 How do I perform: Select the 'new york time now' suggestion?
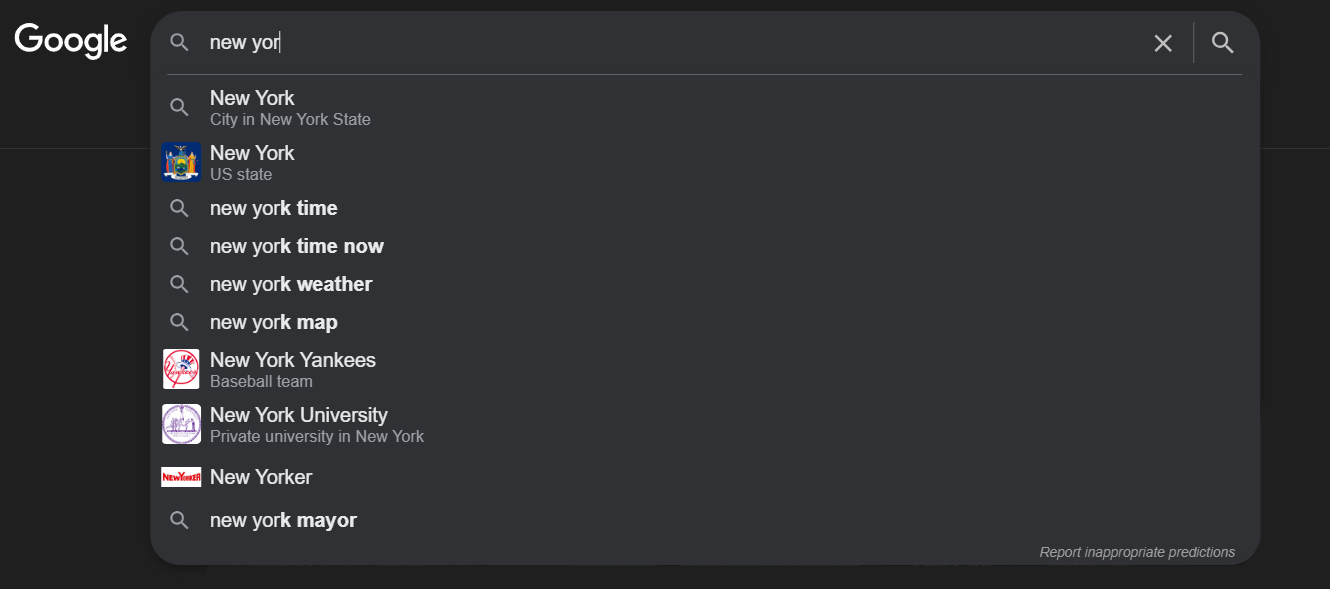(297, 246)
